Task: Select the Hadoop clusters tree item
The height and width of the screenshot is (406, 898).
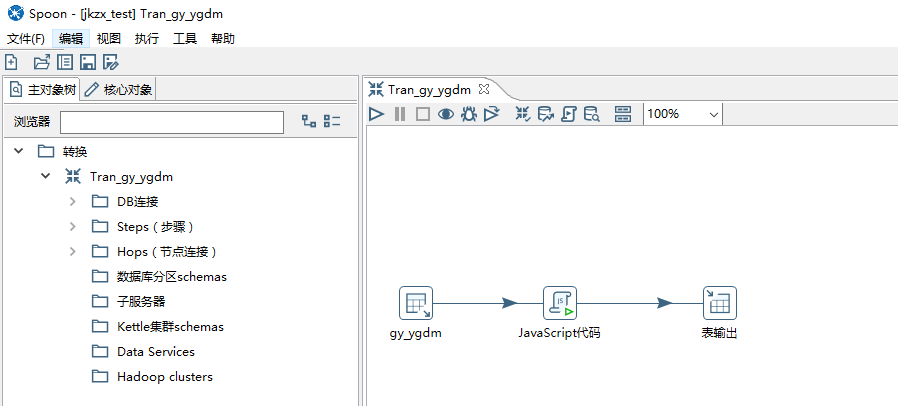Action: coord(165,377)
